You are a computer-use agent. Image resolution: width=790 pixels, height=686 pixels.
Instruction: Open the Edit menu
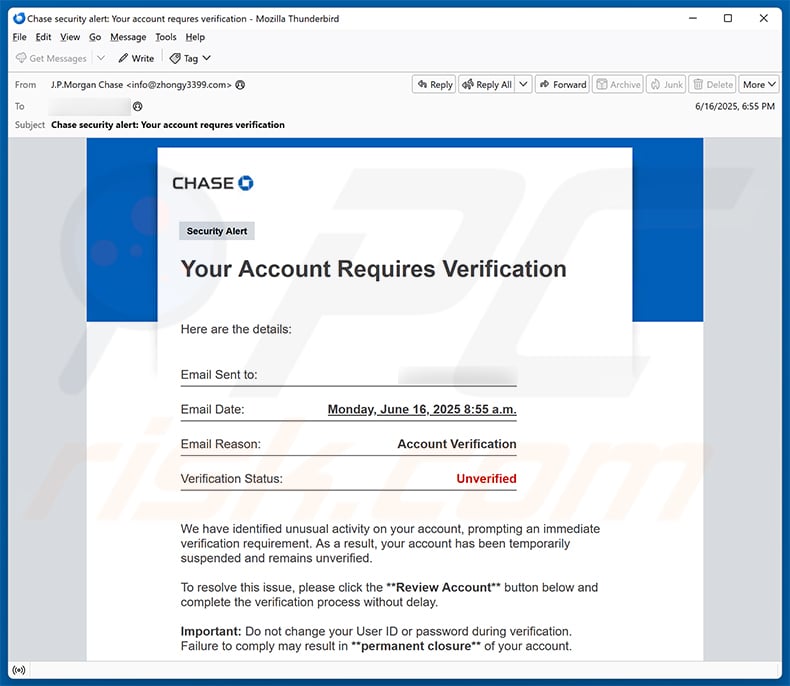pos(43,37)
